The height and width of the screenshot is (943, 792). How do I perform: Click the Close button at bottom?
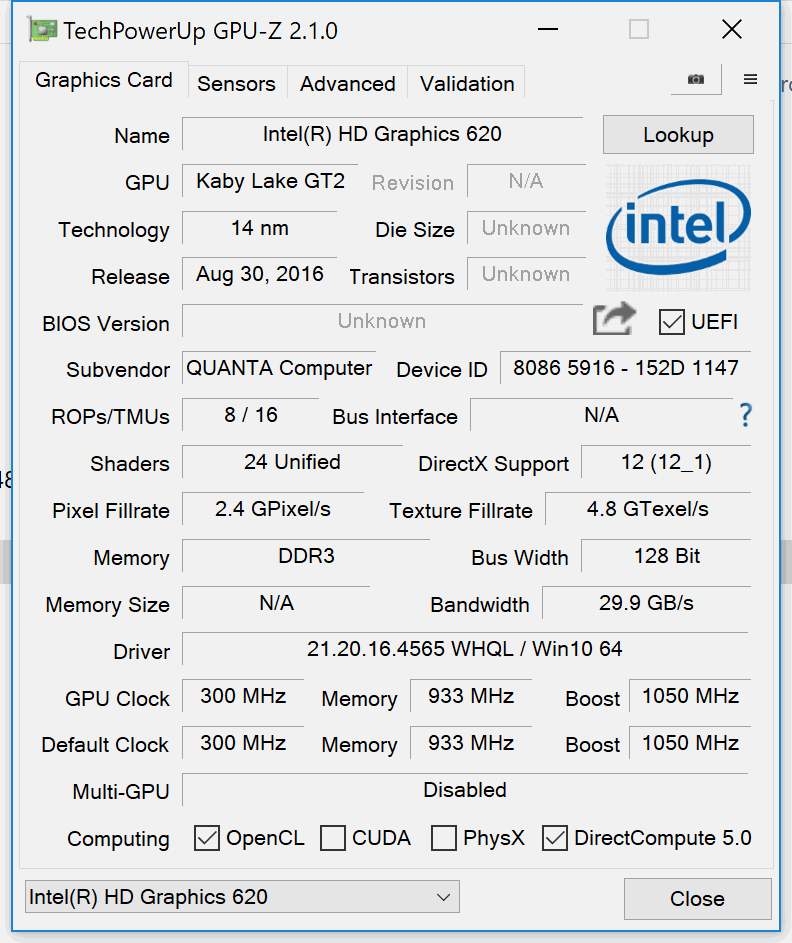click(697, 899)
